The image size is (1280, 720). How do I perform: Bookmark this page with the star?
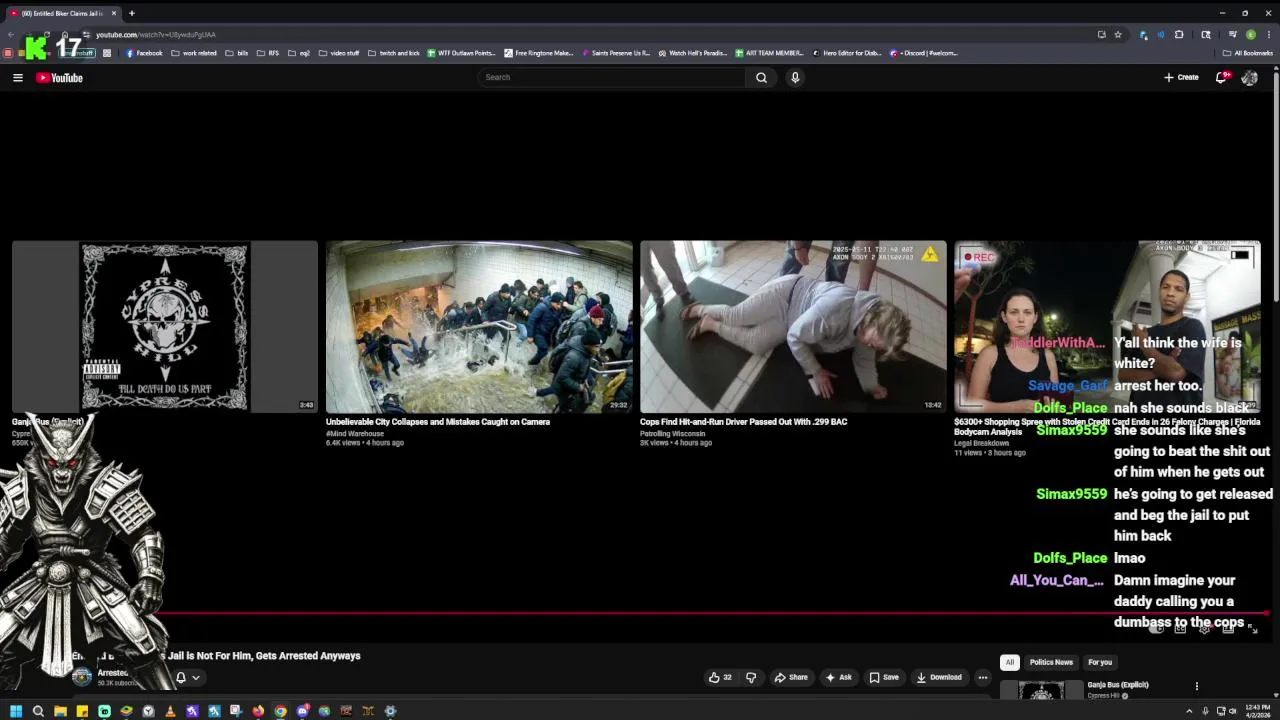(1118, 34)
